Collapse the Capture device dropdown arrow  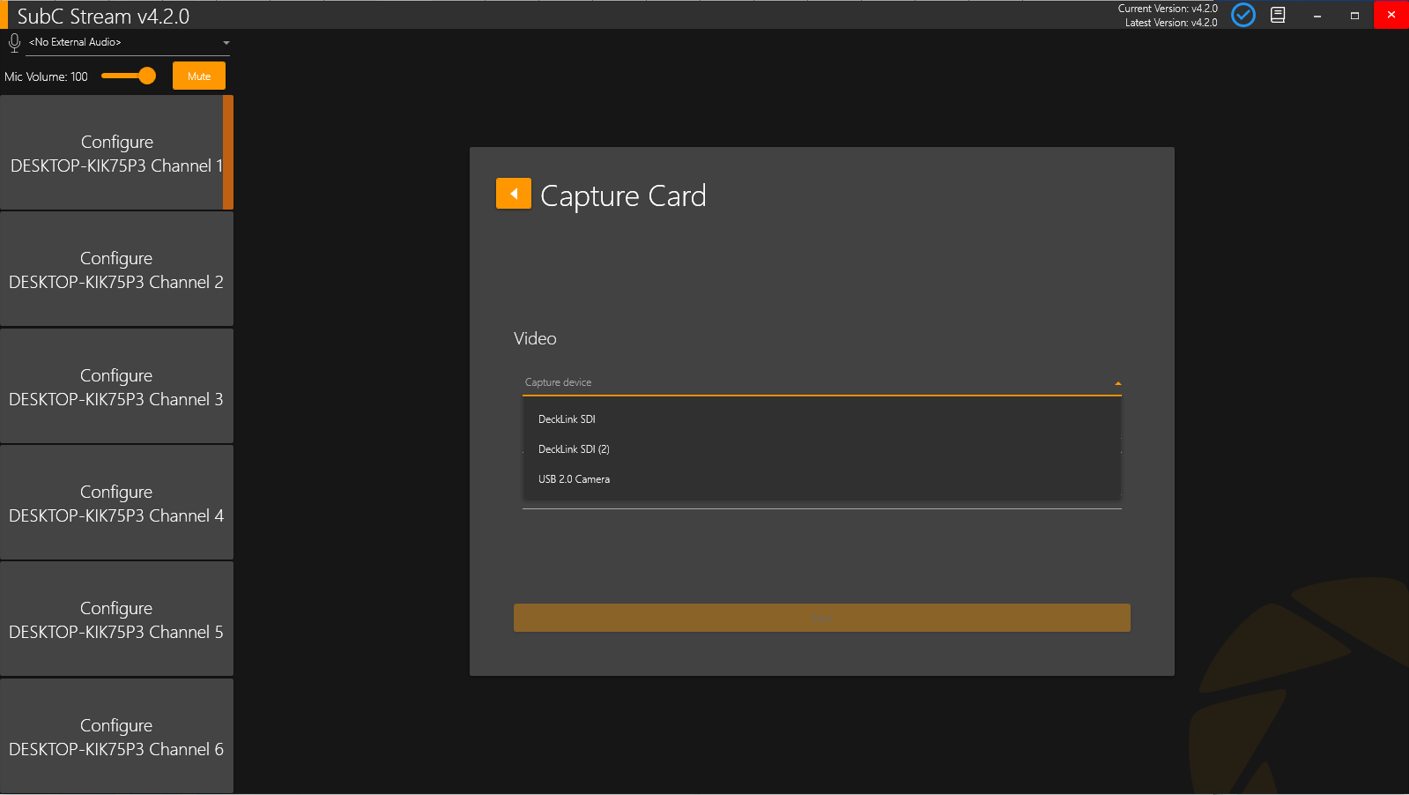pos(1117,382)
